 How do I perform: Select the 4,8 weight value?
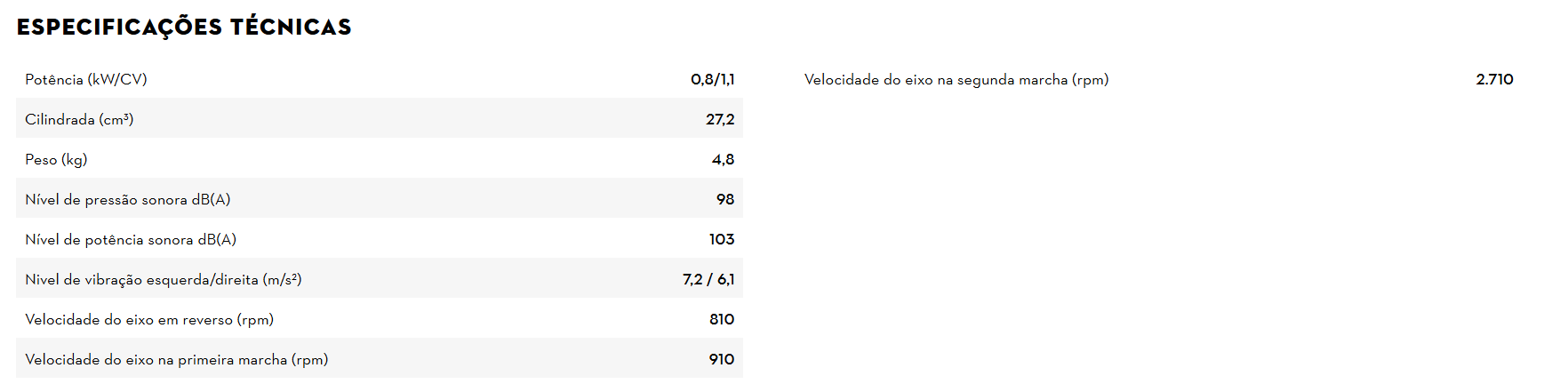point(723,160)
